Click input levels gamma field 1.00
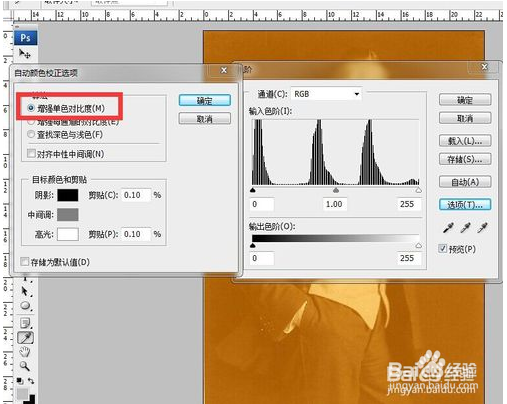This screenshot has width=507, height=404. pyautogui.click(x=335, y=204)
